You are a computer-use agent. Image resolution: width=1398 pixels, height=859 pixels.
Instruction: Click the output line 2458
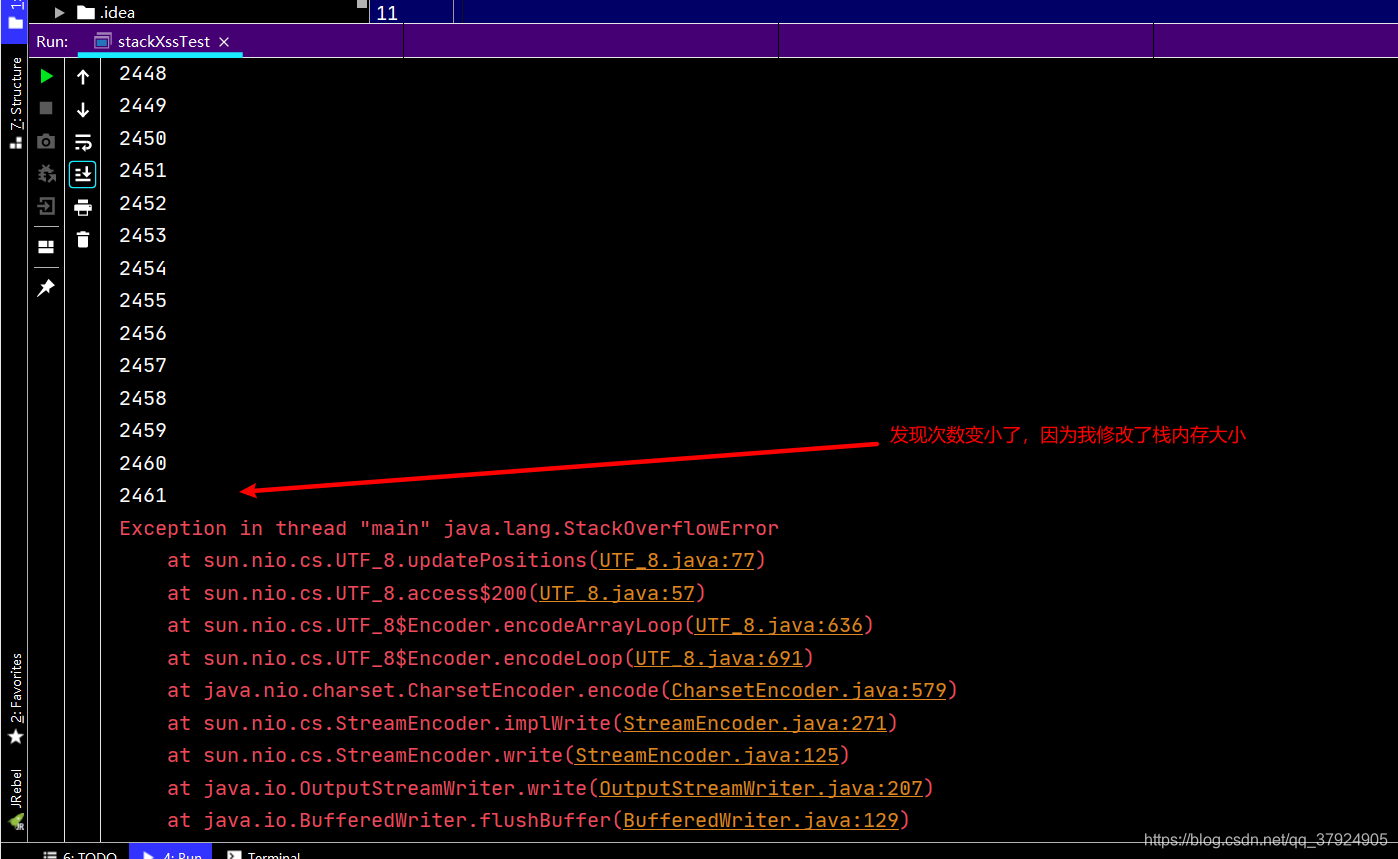tap(143, 398)
